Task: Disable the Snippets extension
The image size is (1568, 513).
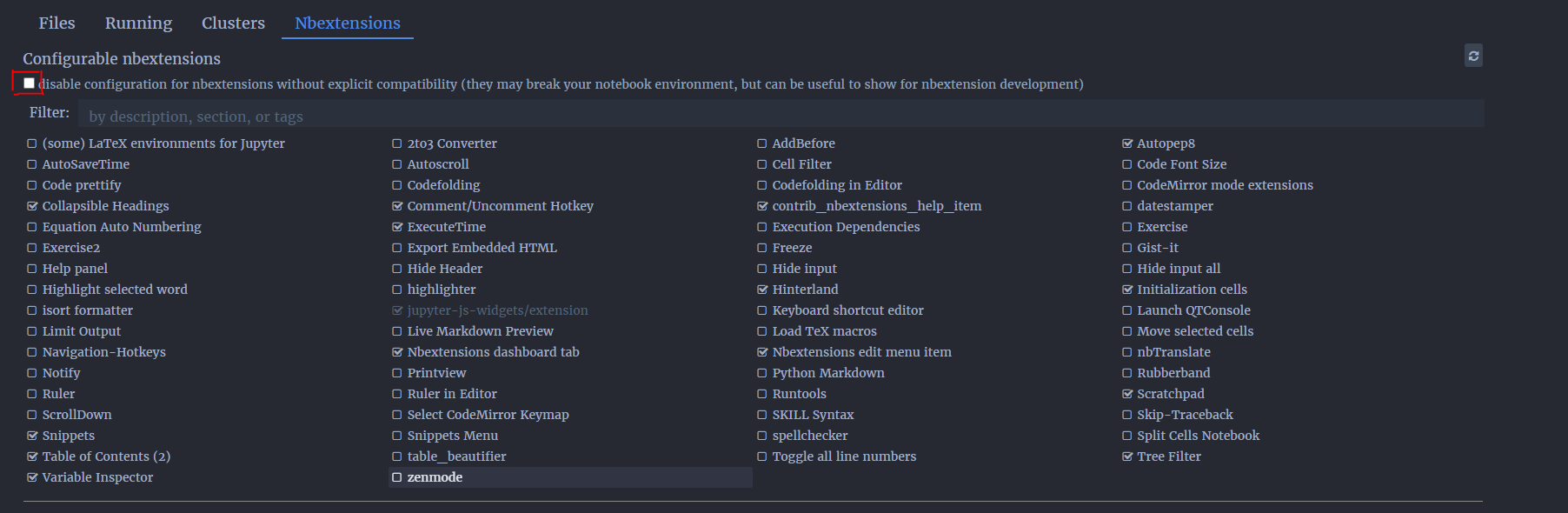Action: (32, 436)
